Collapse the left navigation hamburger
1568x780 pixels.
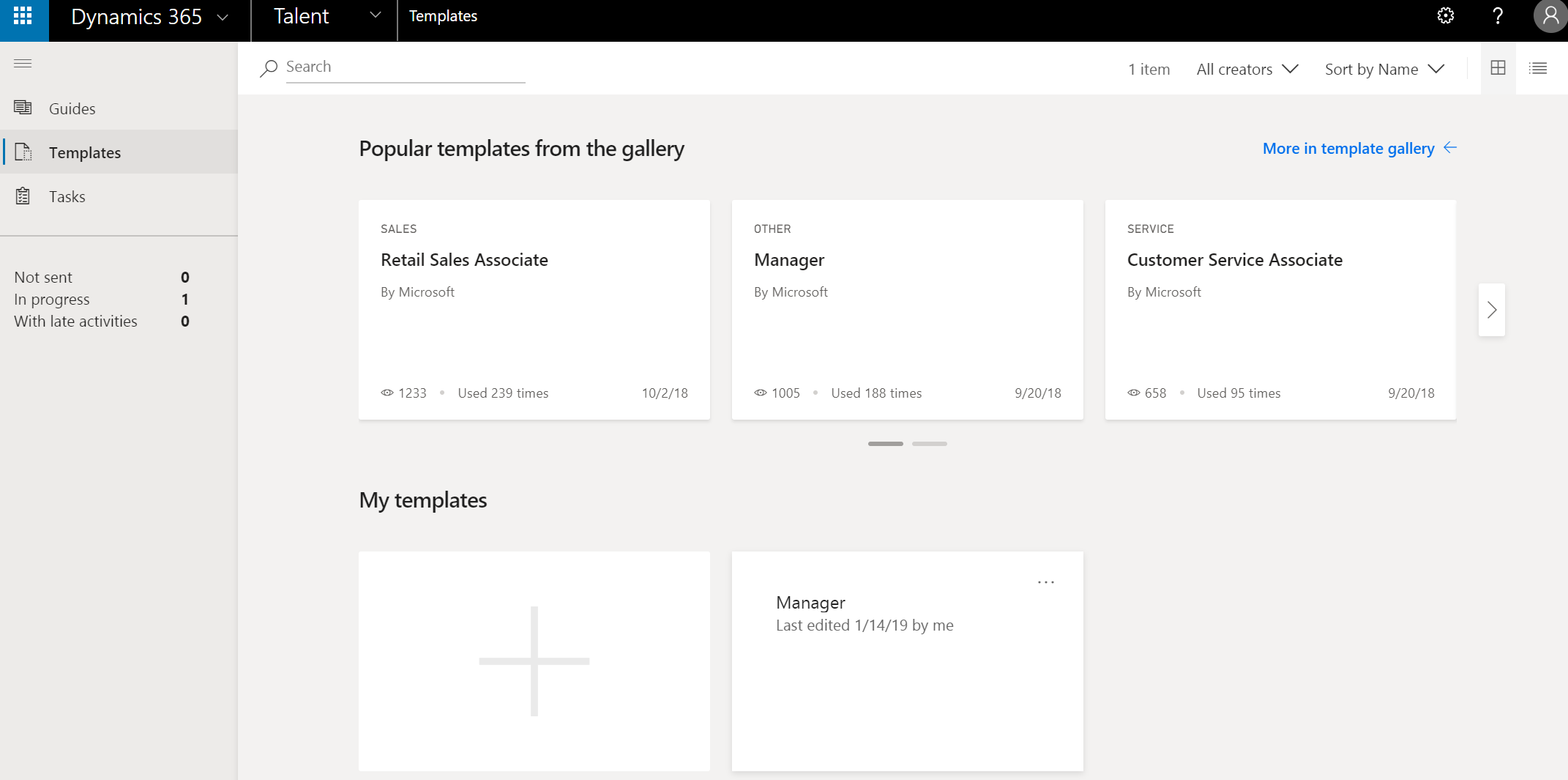(x=23, y=63)
